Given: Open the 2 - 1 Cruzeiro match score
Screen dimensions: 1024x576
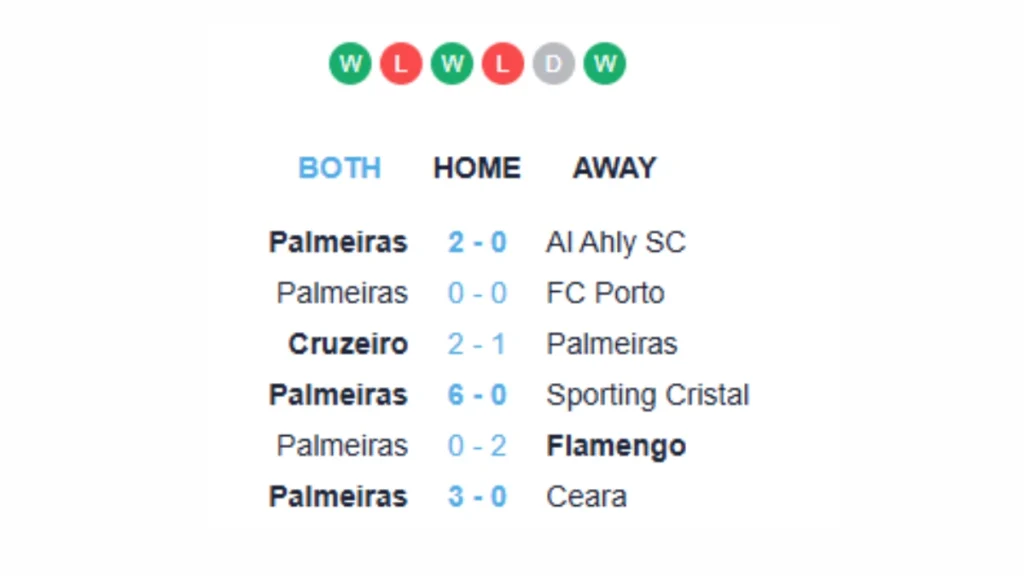Looking at the screenshot, I should [x=477, y=344].
